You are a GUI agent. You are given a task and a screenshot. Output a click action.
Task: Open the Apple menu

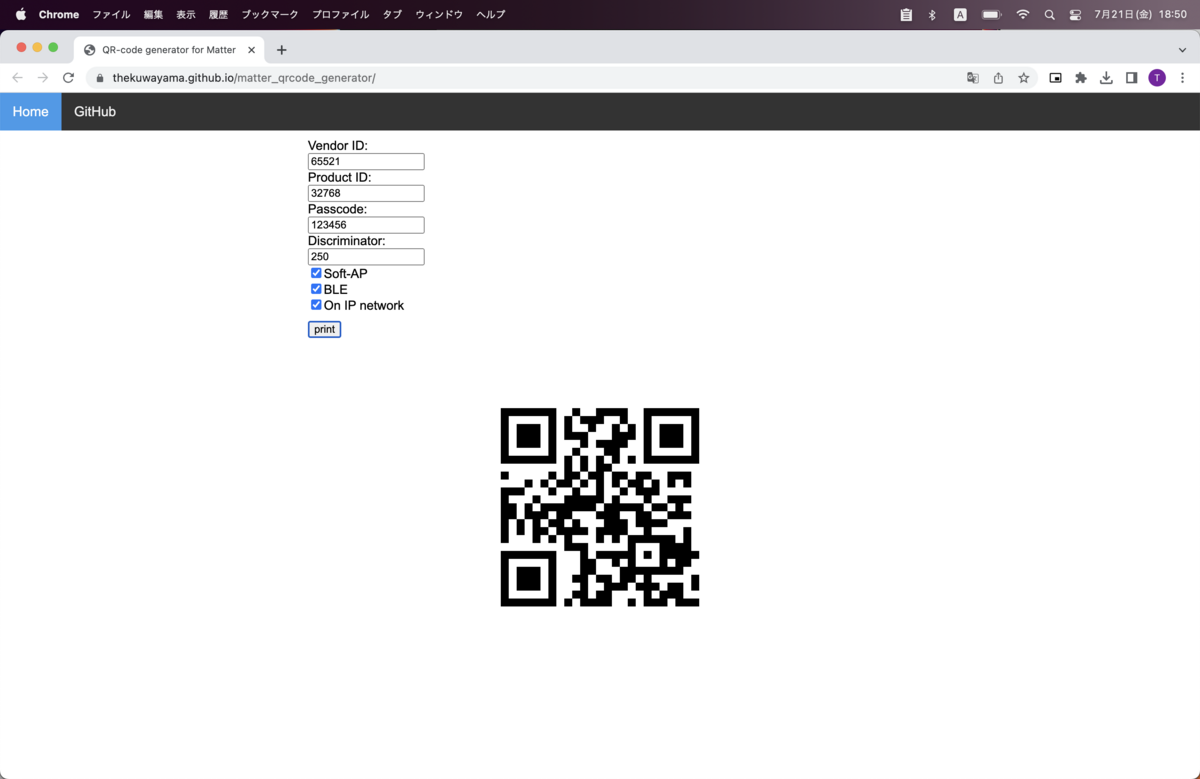pyautogui.click(x=20, y=14)
